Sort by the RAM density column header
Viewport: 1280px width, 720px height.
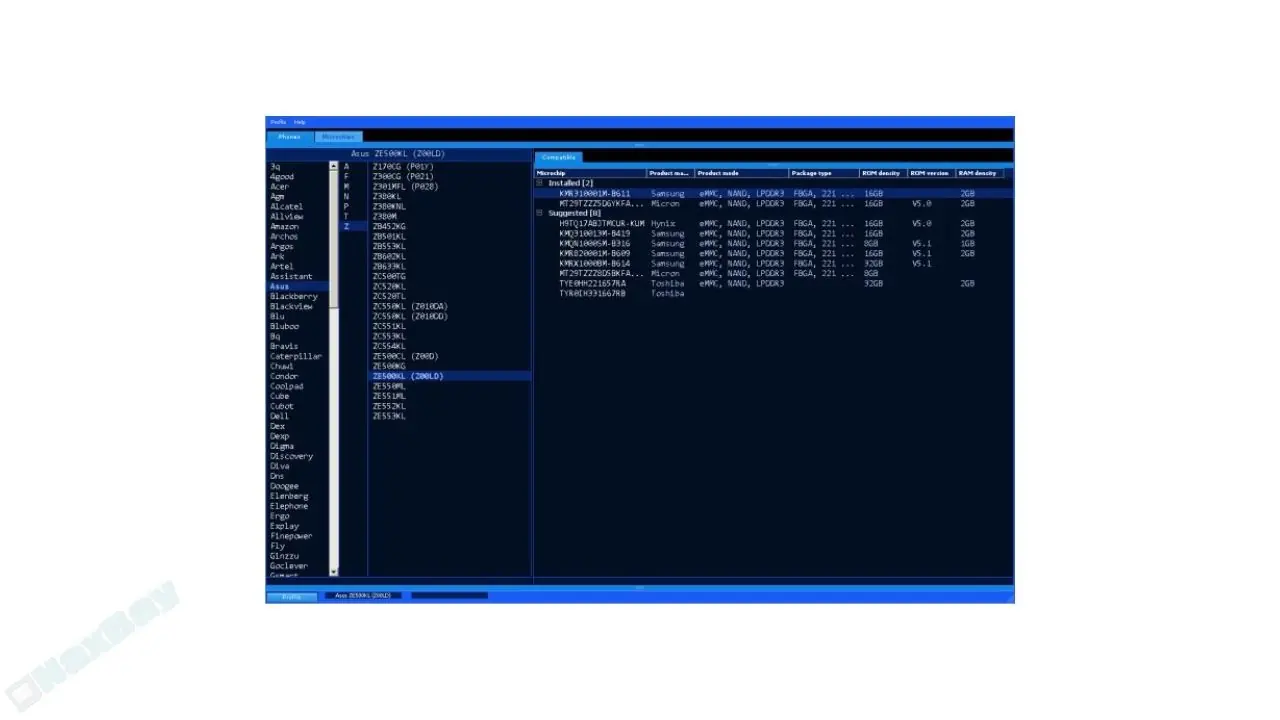point(980,173)
